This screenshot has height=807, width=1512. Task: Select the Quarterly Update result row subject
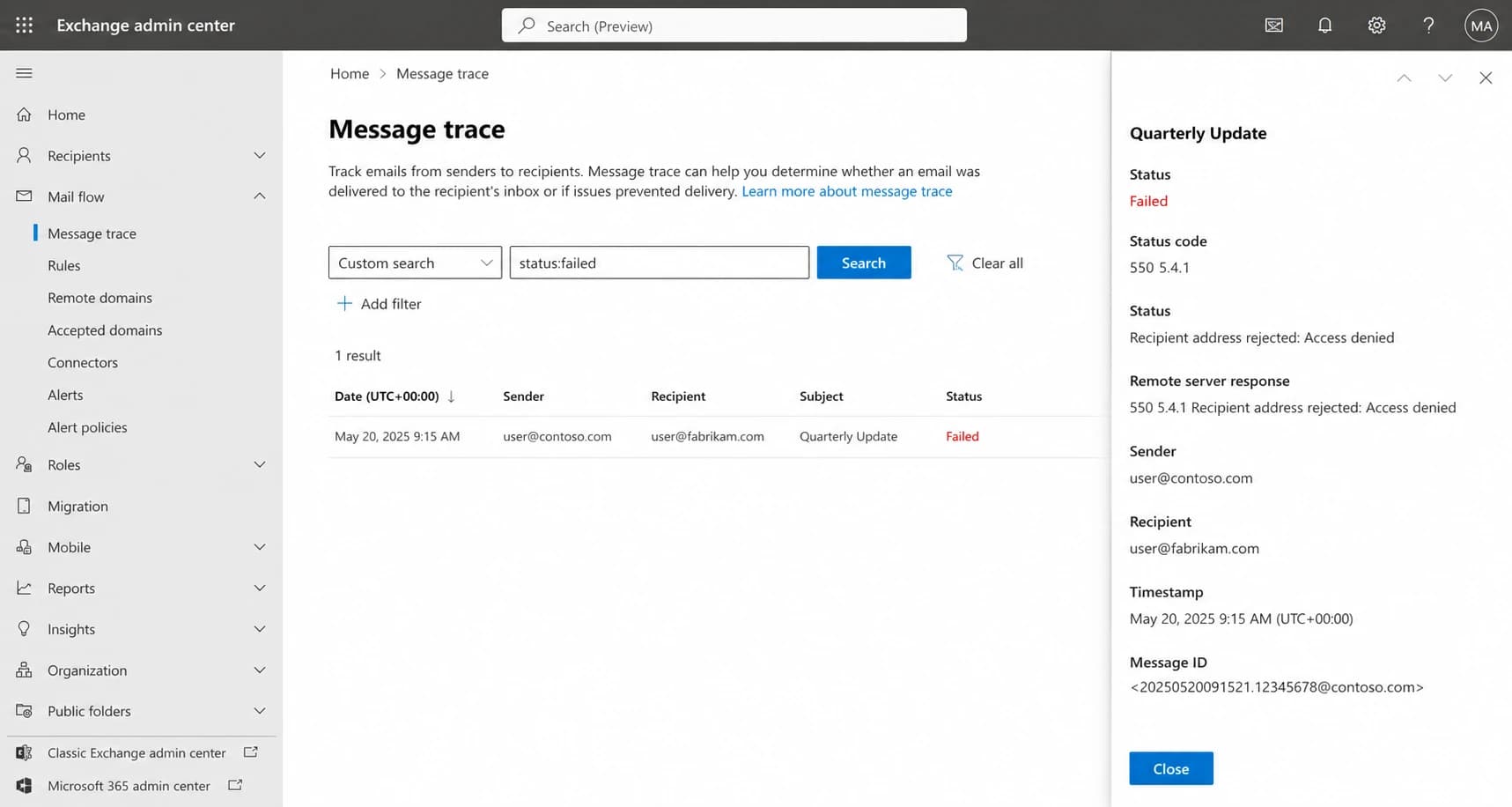pyautogui.click(x=848, y=436)
